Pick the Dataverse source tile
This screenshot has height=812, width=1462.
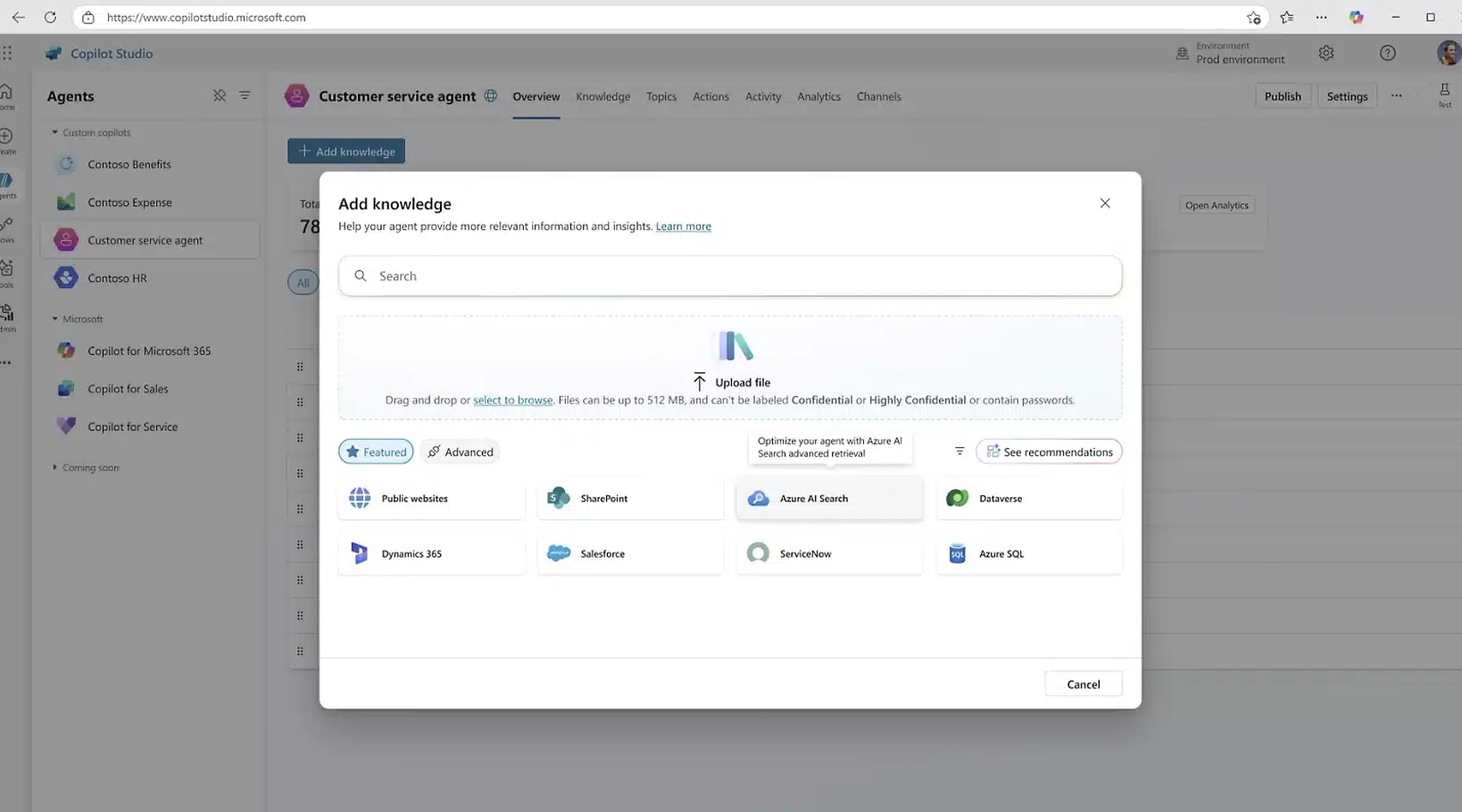tap(1029, 498)
